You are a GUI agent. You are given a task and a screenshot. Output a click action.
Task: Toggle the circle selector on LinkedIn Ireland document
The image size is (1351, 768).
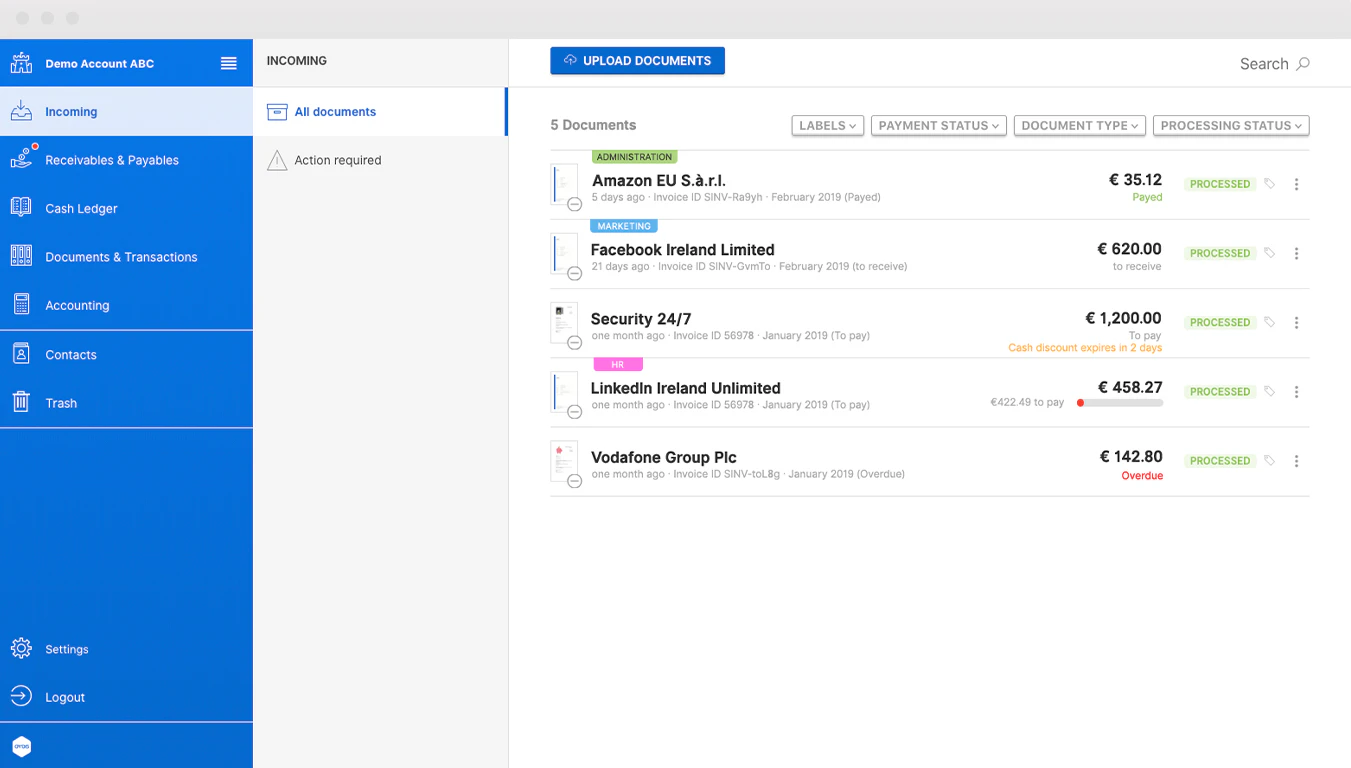coord(575,412)
